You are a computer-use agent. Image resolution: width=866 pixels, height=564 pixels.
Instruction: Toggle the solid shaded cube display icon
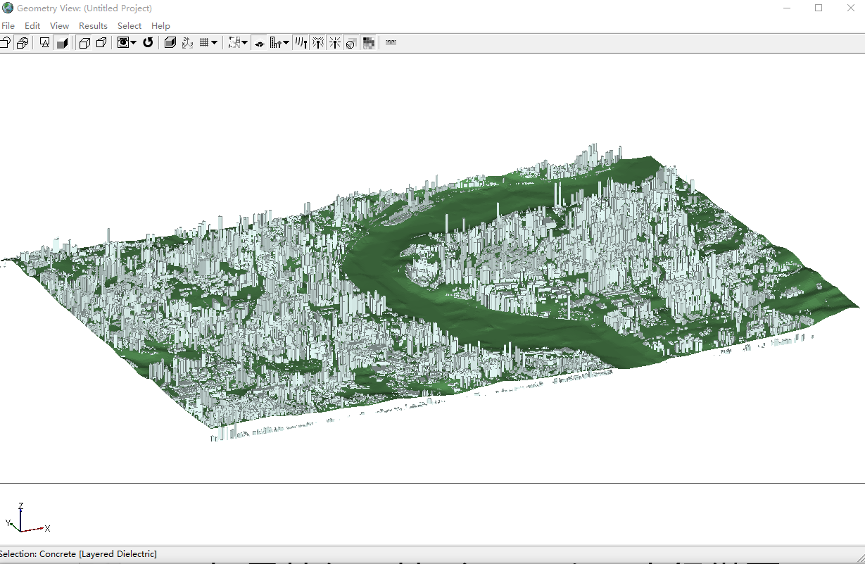(x=62, y=43)
